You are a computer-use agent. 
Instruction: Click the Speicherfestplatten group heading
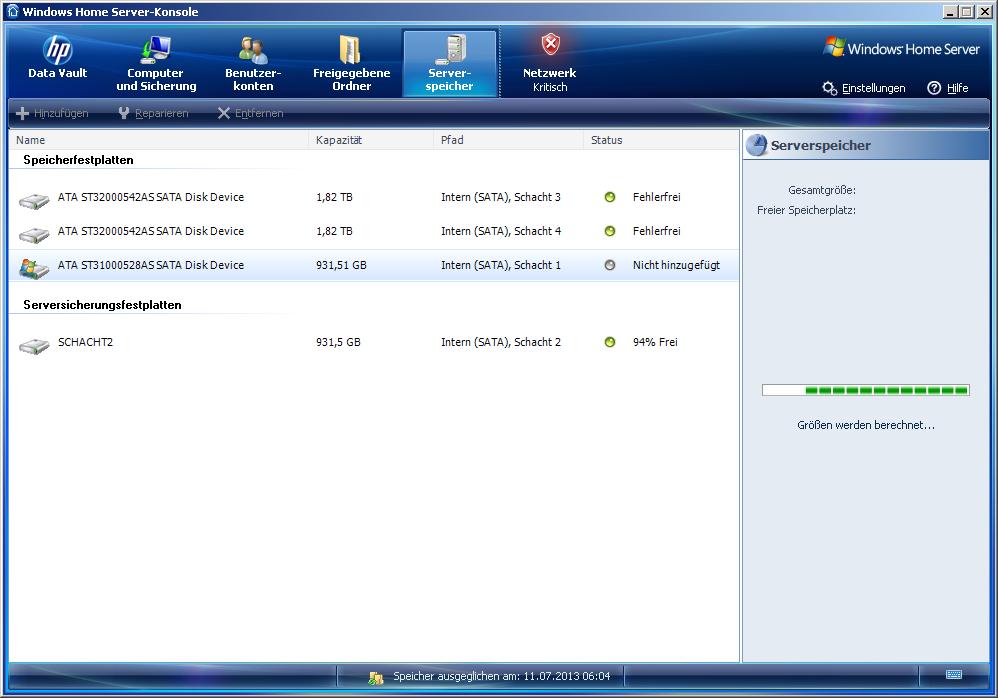(78, 160)
